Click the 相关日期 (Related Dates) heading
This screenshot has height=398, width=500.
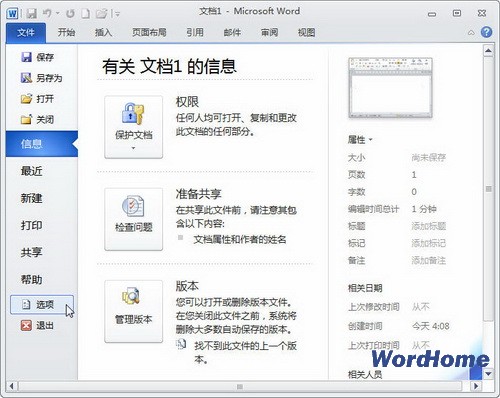click(x=365, y=288)
